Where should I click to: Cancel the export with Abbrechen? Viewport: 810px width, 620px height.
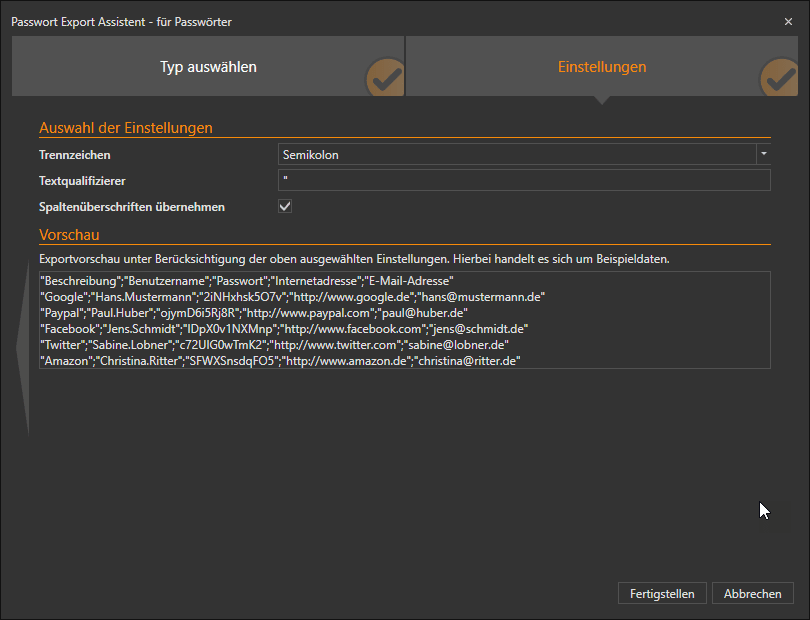(x=752, y=593)
